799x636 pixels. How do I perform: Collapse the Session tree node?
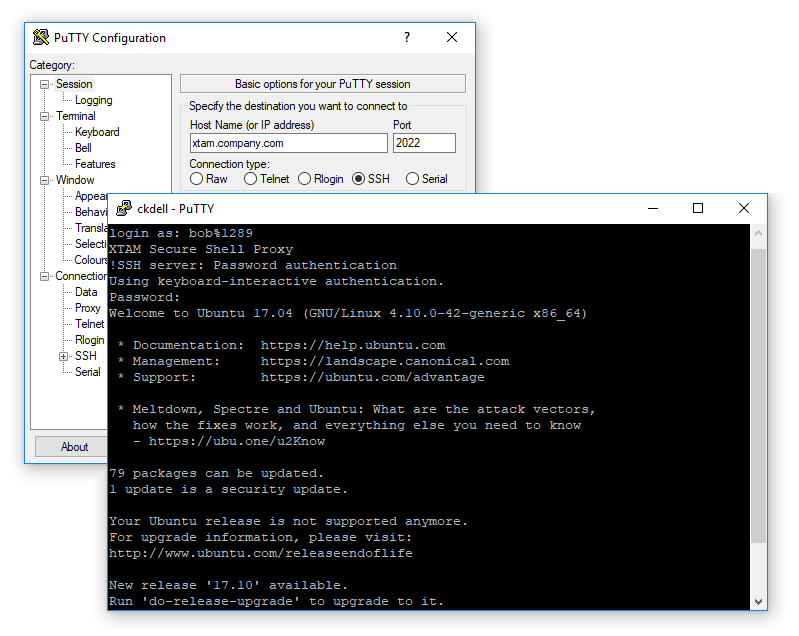click(x=45, y=85)
